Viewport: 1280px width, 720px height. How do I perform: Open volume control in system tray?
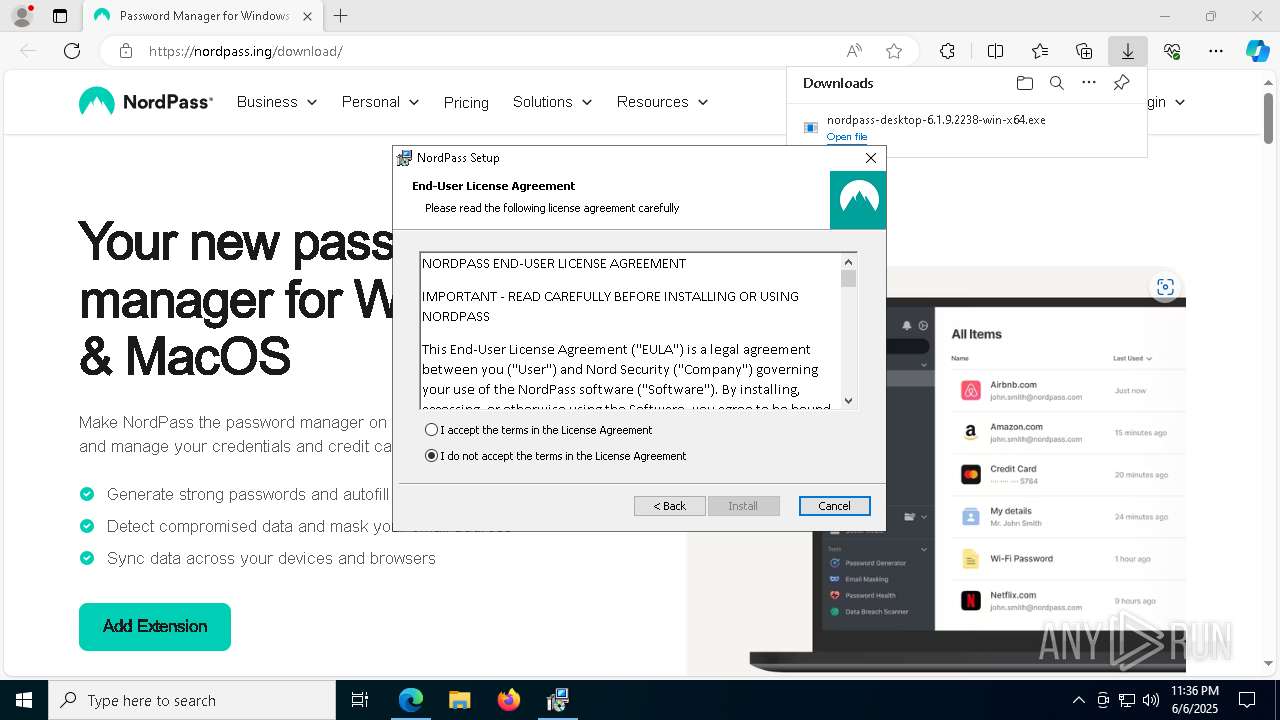[x=1151, y=700]
